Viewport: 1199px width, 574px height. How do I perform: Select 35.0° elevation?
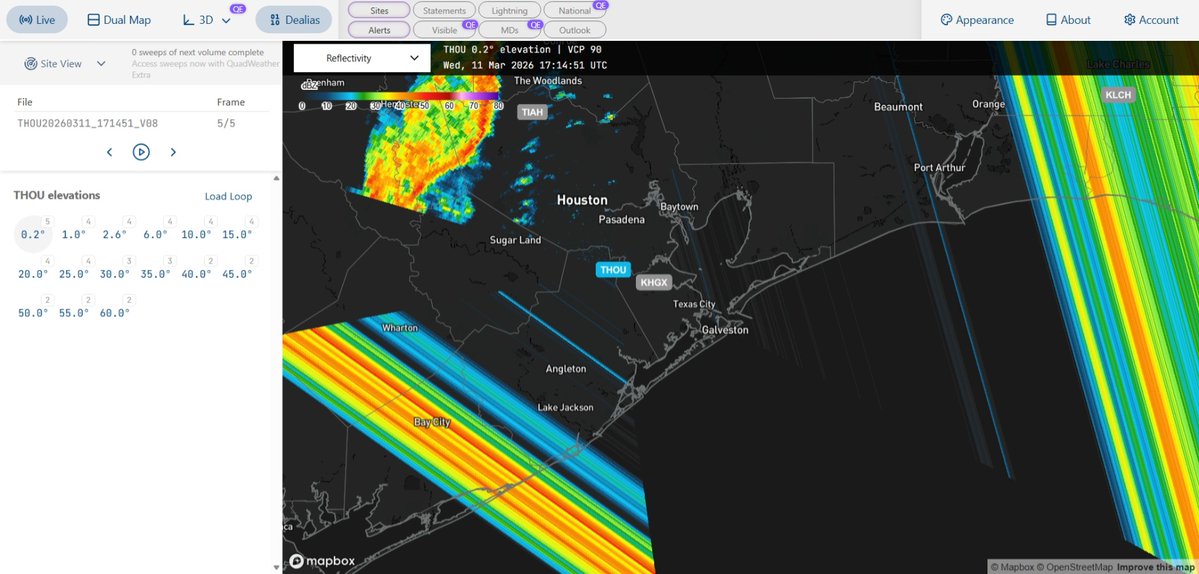[x=155, y=274]
